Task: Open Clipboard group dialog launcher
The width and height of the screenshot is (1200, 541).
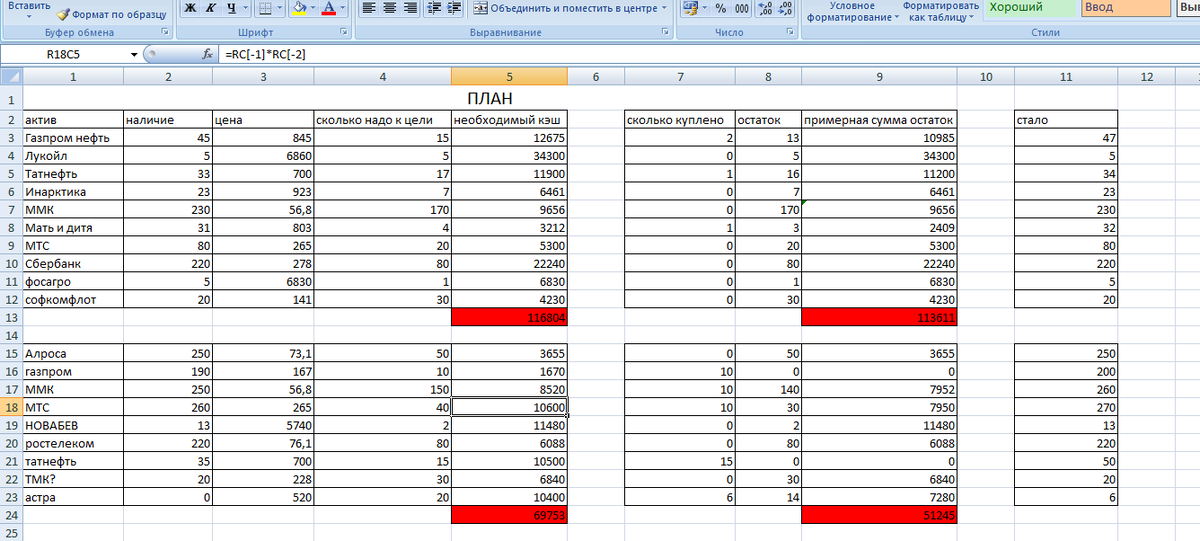Action: coord(166,33)
